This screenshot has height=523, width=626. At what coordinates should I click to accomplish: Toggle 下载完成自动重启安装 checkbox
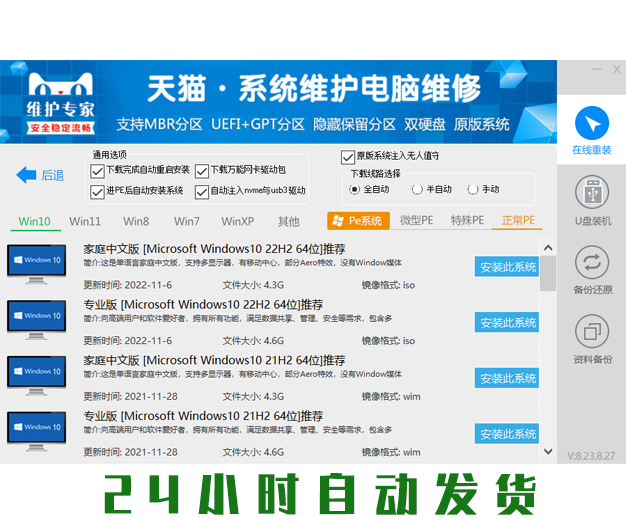[x=97, y=171]
